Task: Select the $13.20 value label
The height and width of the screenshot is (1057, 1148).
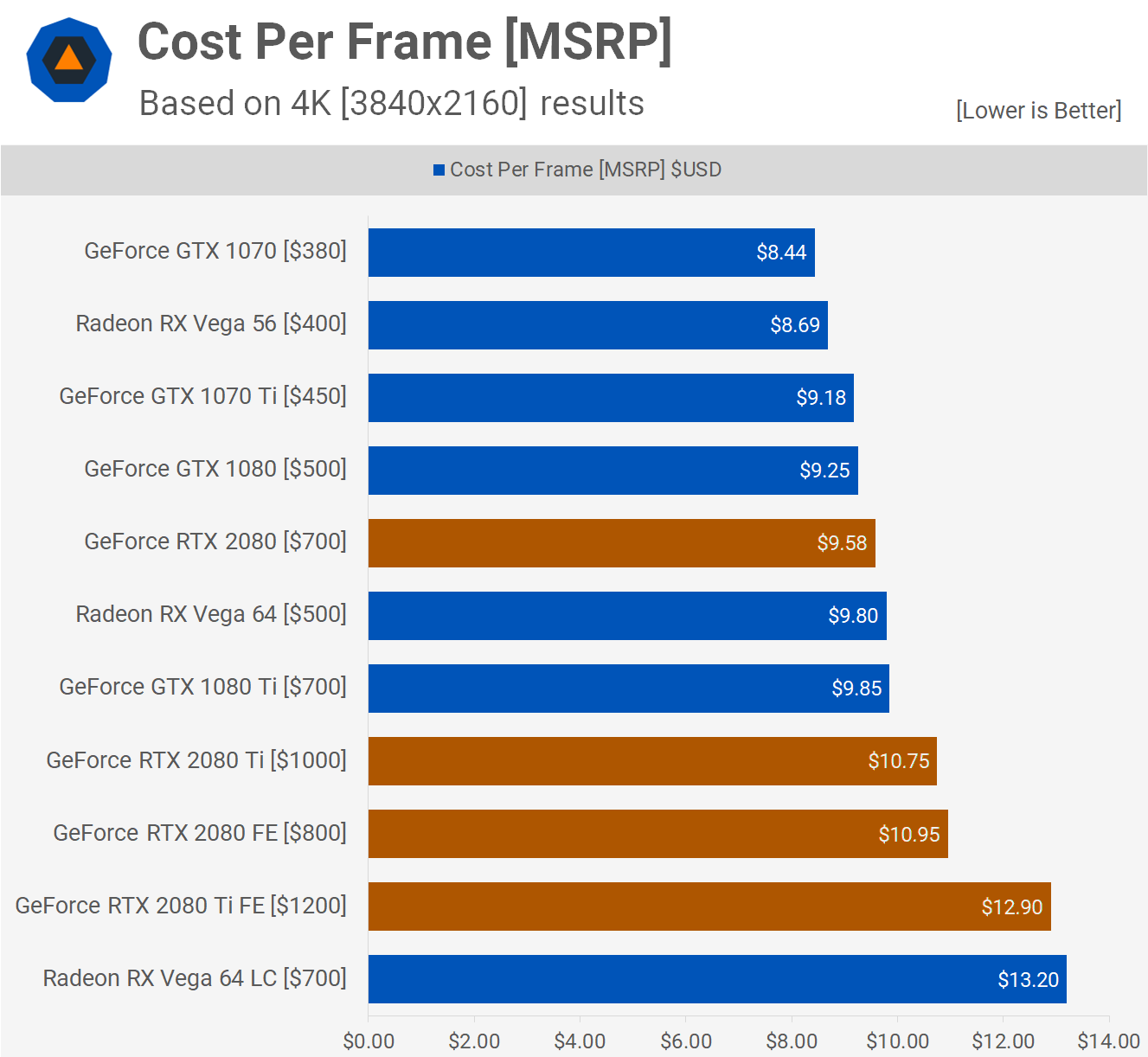Action: click(1029, 979)
